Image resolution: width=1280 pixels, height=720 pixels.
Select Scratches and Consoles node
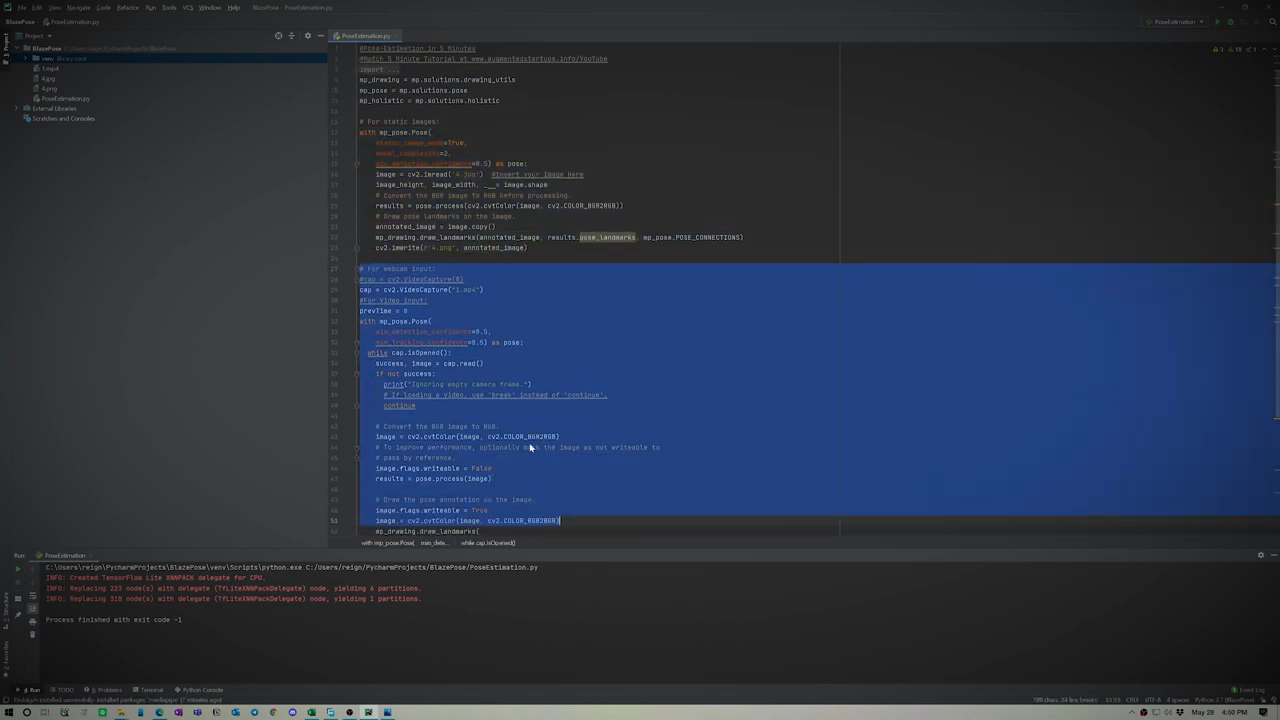coord(63,118)
